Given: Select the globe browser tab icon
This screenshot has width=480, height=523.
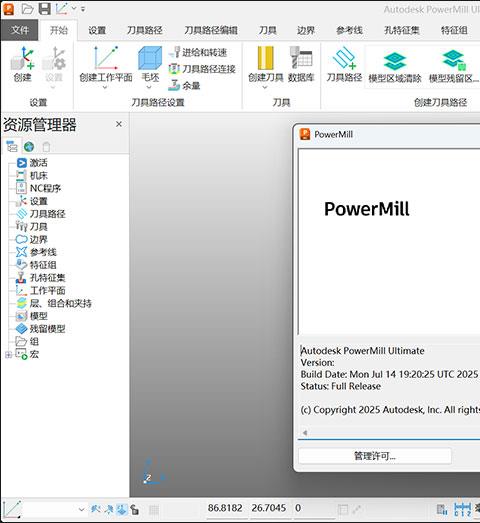Looking at the screenshot, I should 29,146.
